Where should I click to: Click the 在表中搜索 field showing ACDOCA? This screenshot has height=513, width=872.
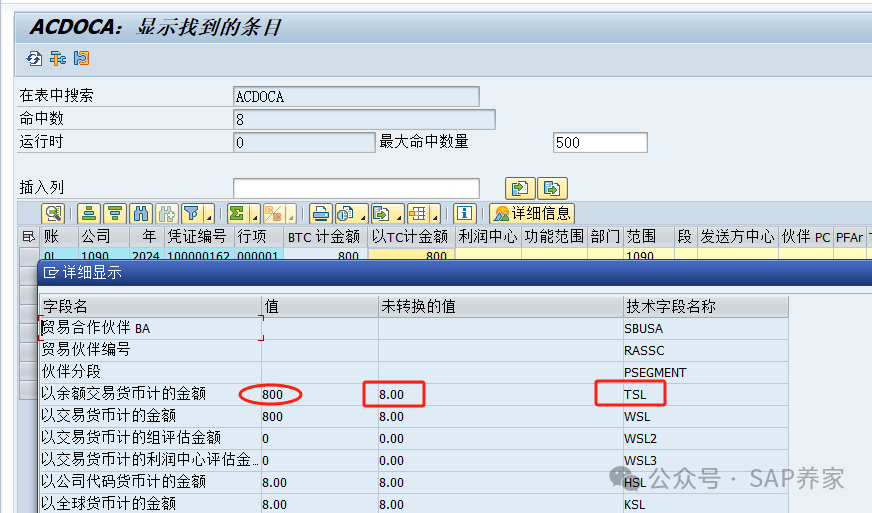click(356, 96)
